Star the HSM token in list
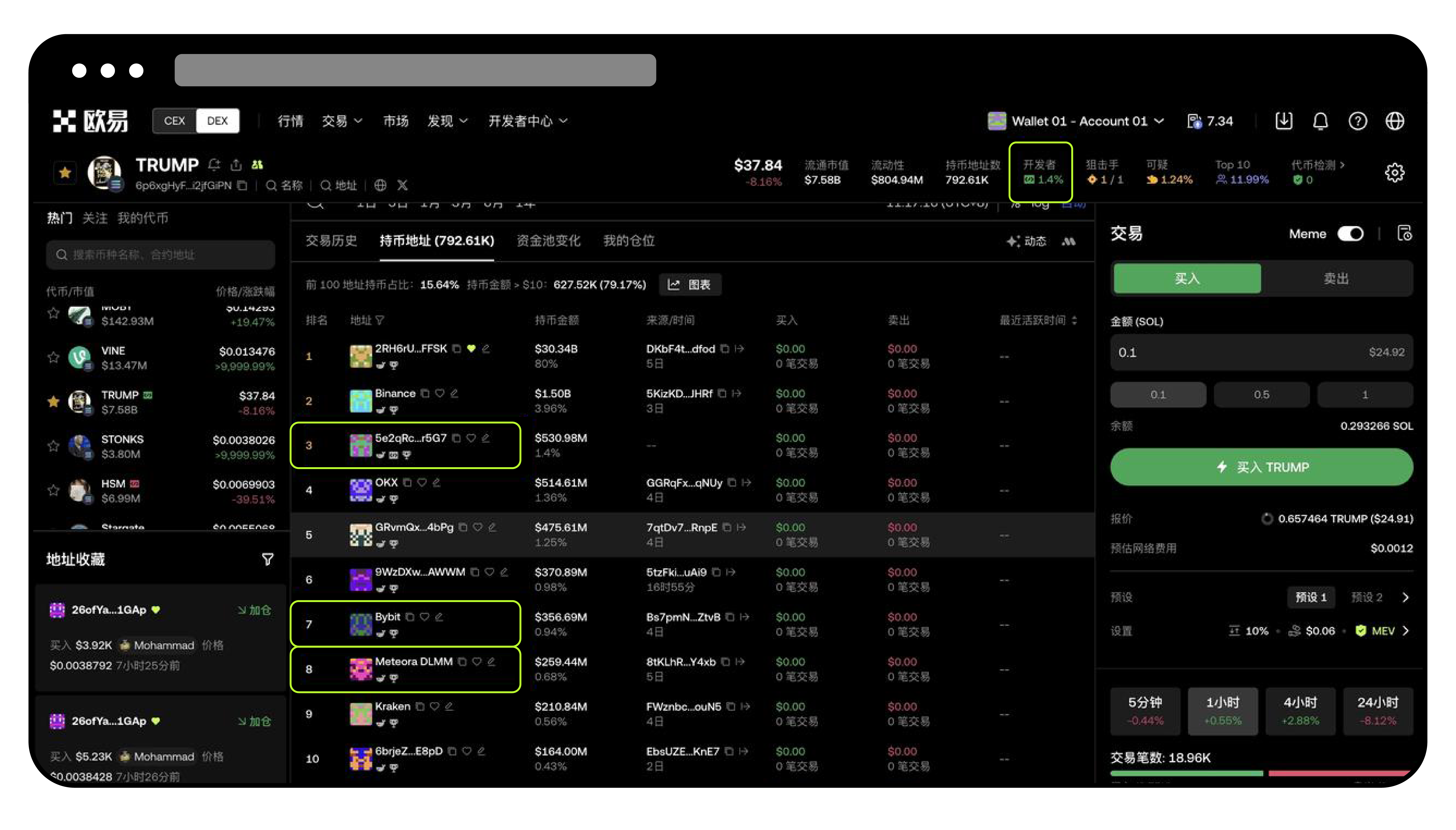 (x=54, y=490)
